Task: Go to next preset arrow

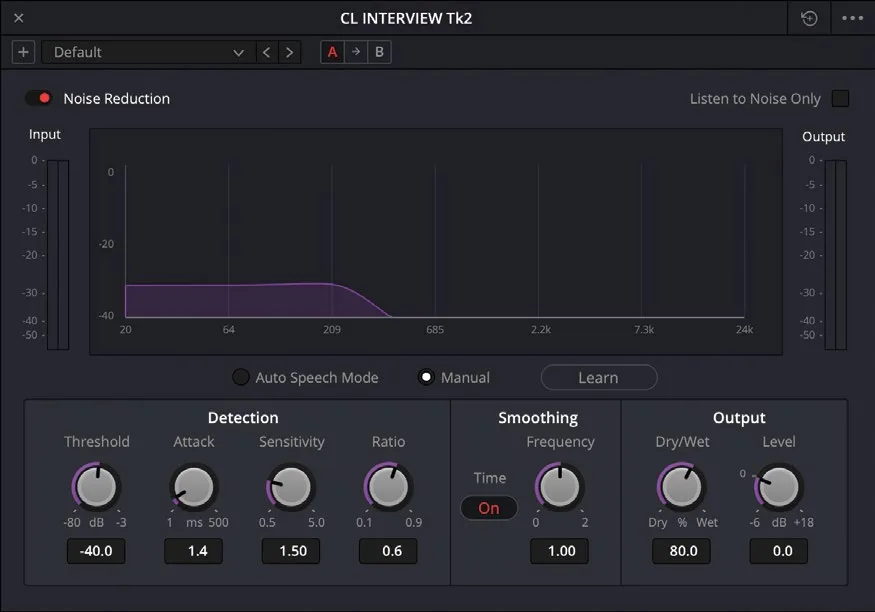Action: (x=290, y=52)
